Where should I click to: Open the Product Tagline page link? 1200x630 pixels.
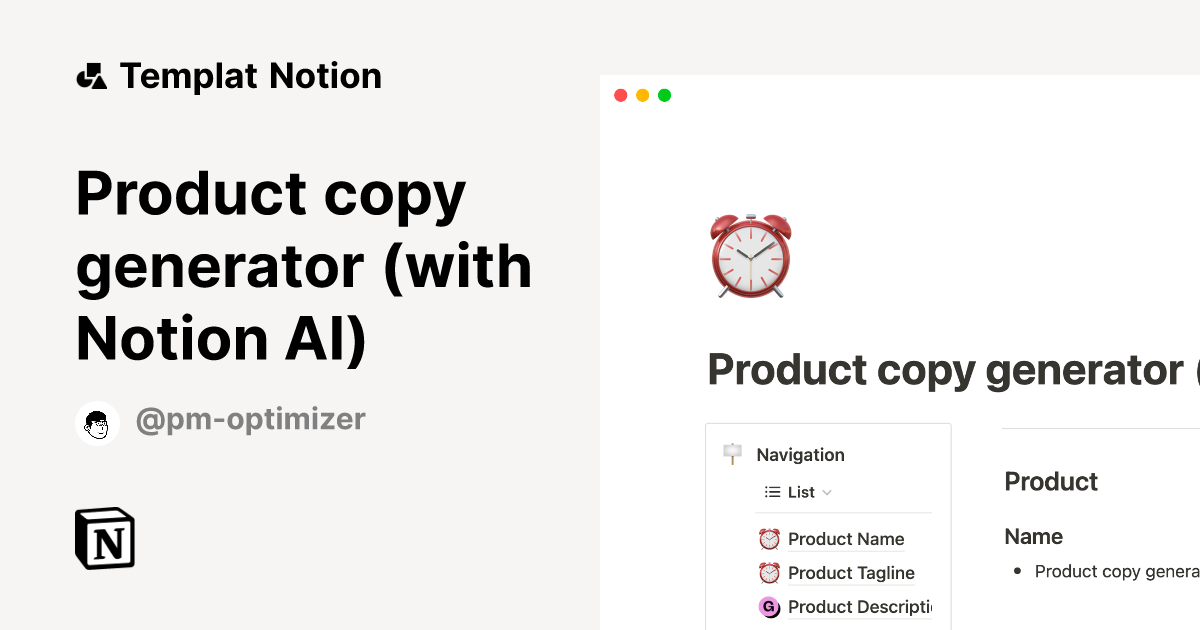point(851,573)
